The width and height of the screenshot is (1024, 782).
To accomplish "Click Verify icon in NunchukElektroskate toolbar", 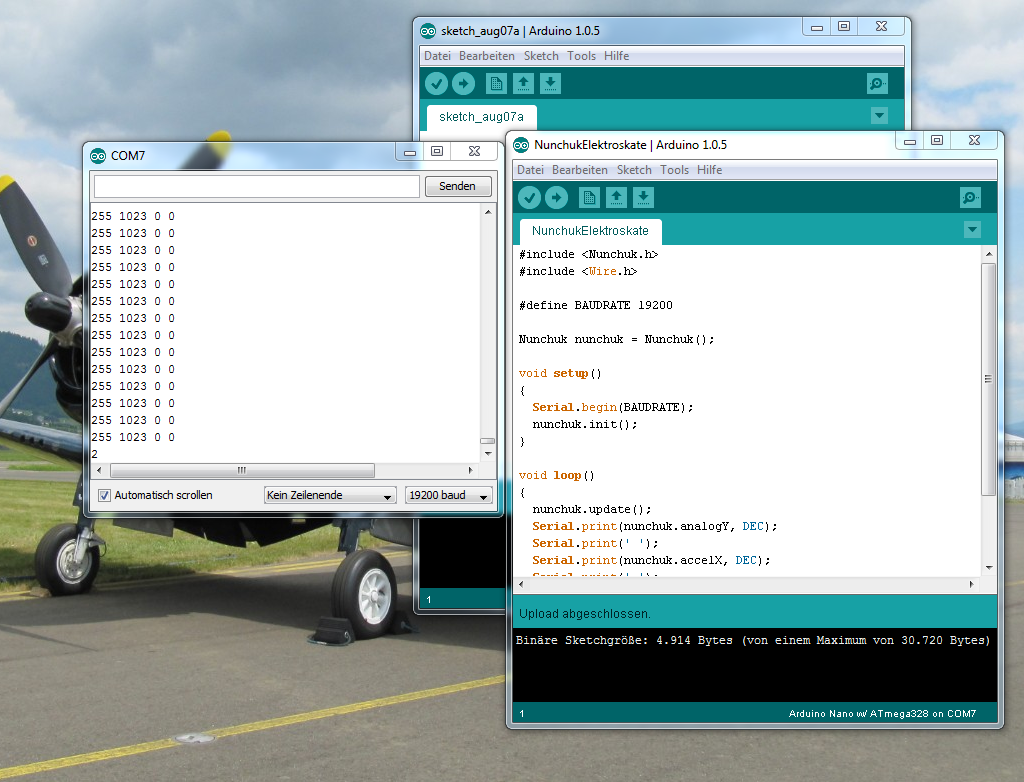I will point(530,198).
